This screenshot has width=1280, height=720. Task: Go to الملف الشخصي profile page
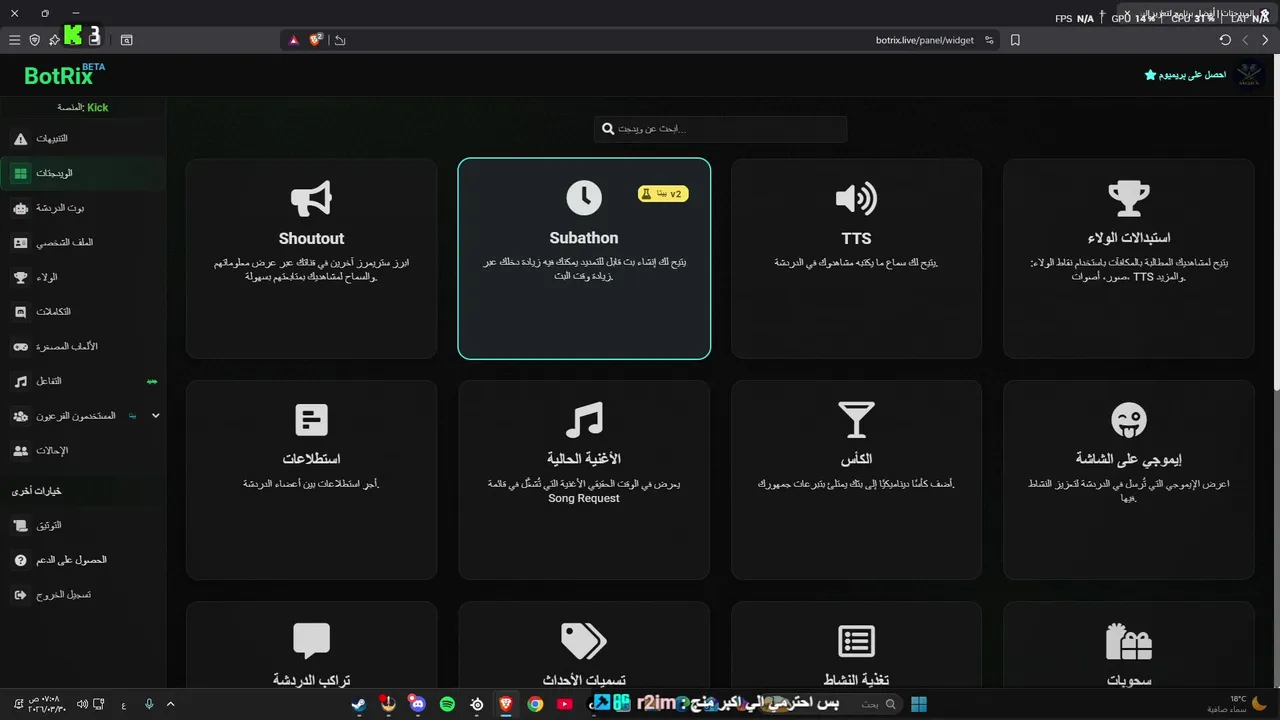82,242
